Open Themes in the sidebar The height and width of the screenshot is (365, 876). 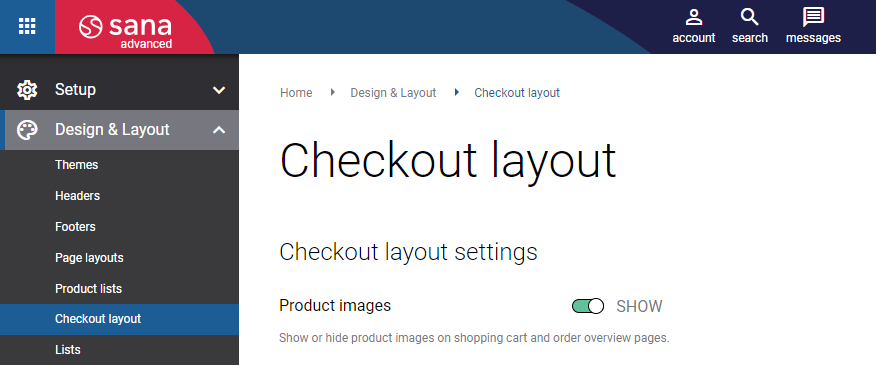click(x=77, y=165)
